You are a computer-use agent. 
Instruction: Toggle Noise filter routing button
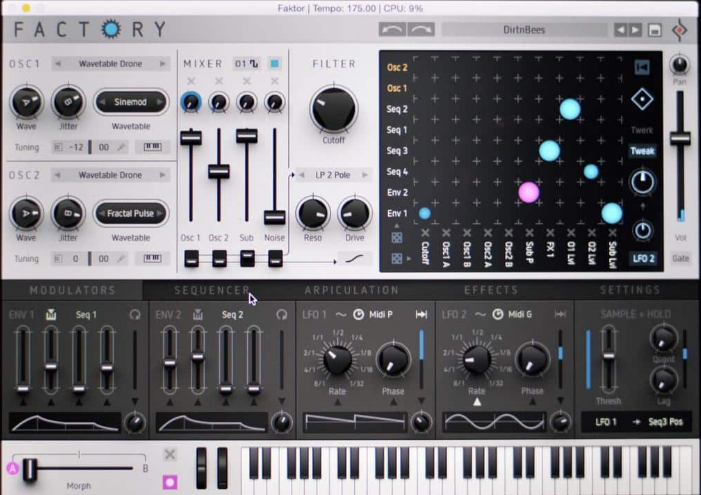(275, 258)
